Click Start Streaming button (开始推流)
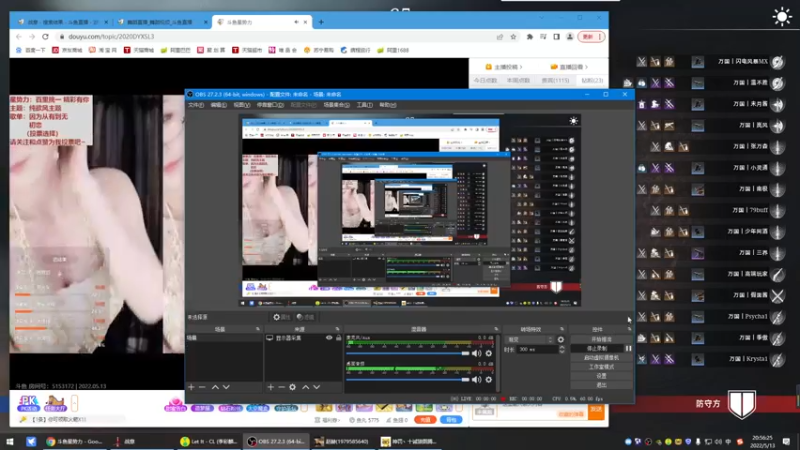This screenshot has height=450, width=800. click(x=602, y=339)
